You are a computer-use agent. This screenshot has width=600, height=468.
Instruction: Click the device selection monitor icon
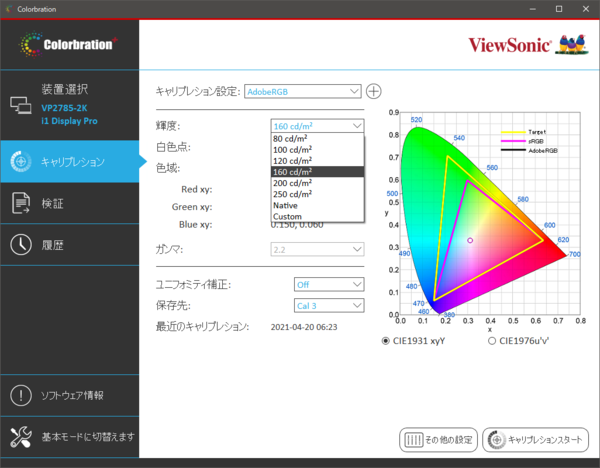[x=21, y=105]
